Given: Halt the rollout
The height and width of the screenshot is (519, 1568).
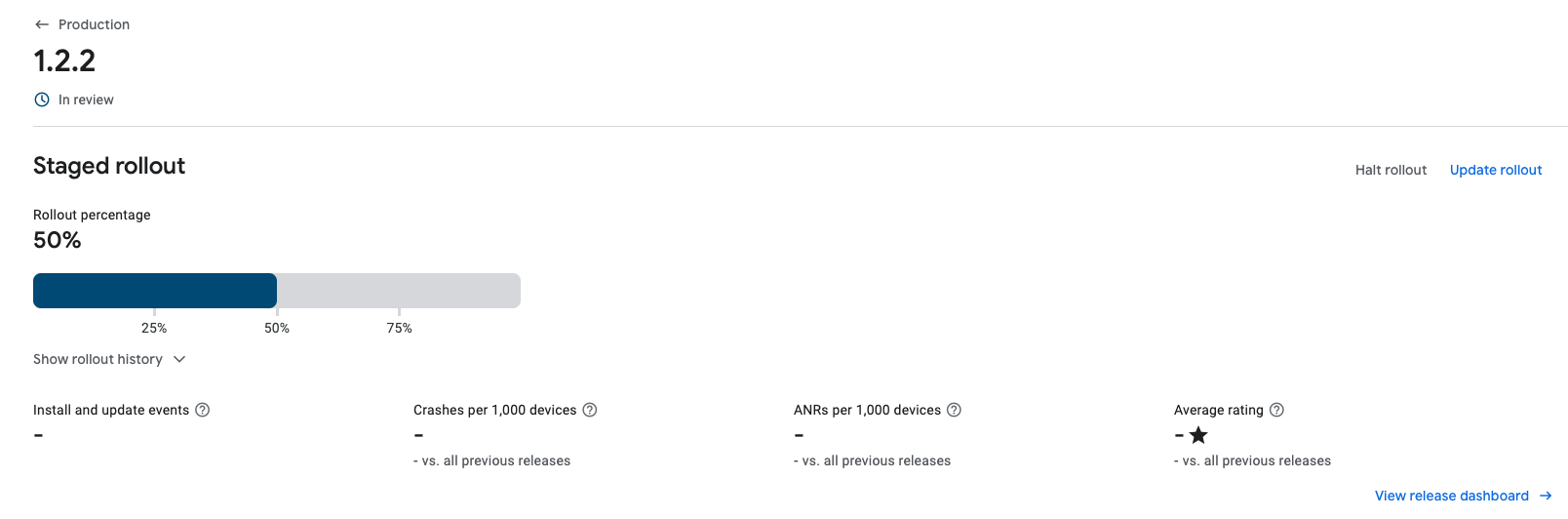Looking at the screenshot, I should point(1391,170).
